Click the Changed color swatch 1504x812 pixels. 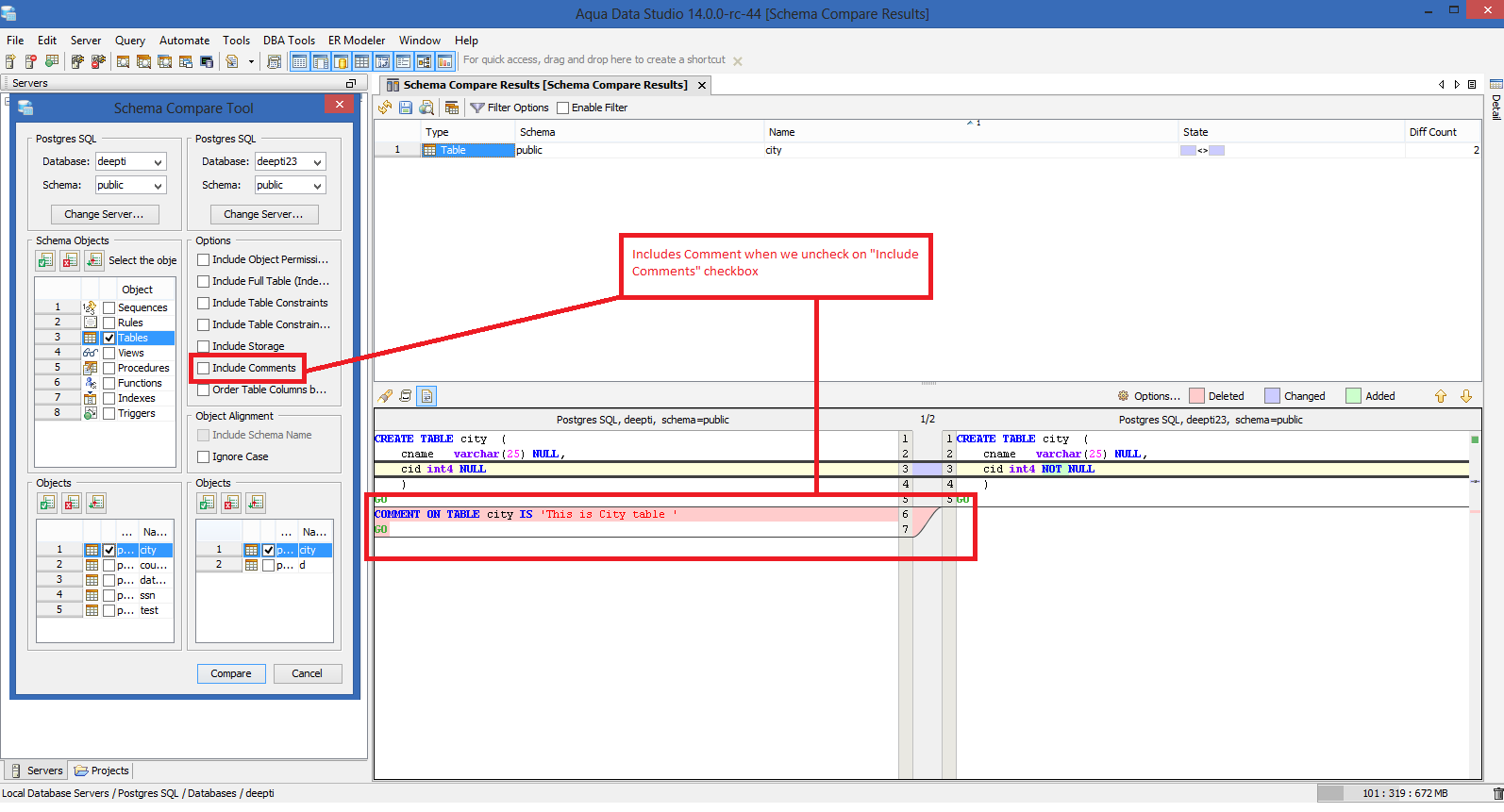pyautogui.click(x=1272, y=396)
